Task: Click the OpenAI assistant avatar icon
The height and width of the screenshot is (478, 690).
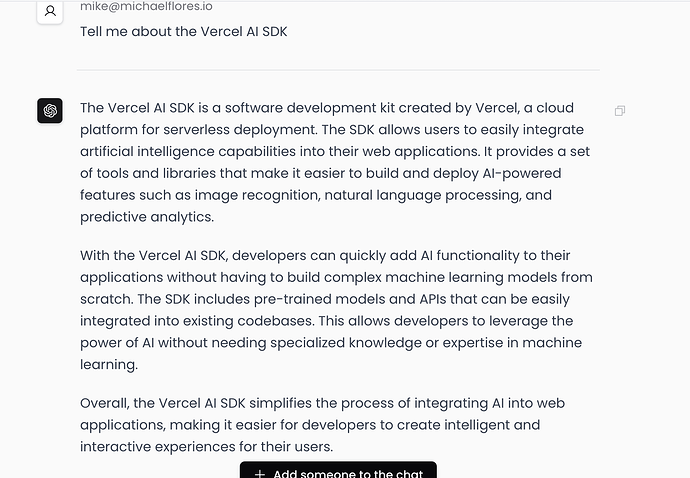Action: [50, 110]
